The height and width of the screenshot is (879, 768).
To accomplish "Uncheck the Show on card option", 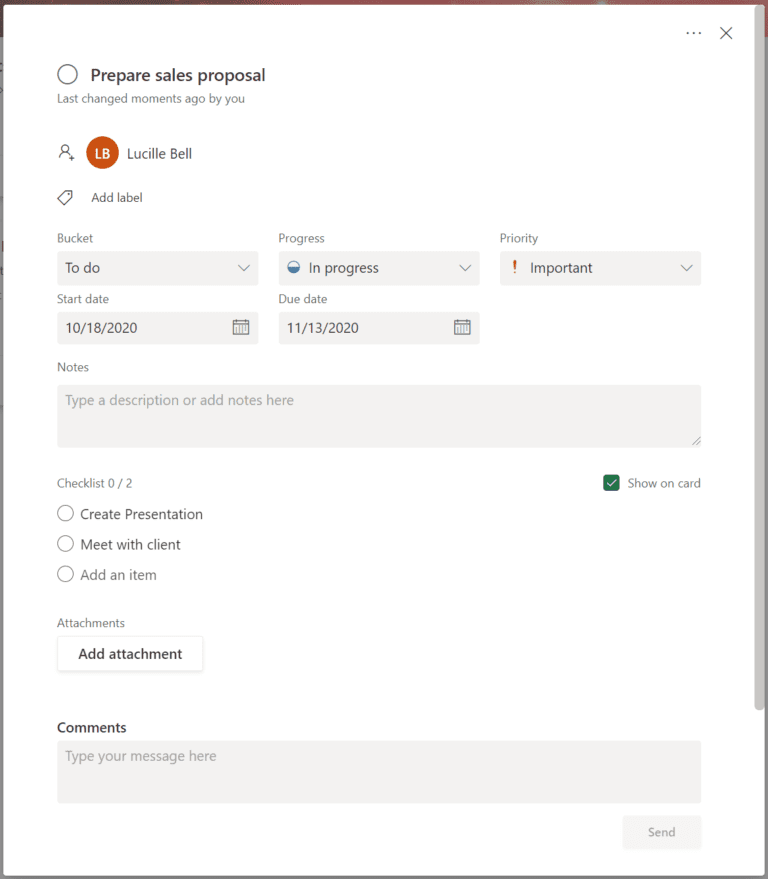I will tap(611, 482).
